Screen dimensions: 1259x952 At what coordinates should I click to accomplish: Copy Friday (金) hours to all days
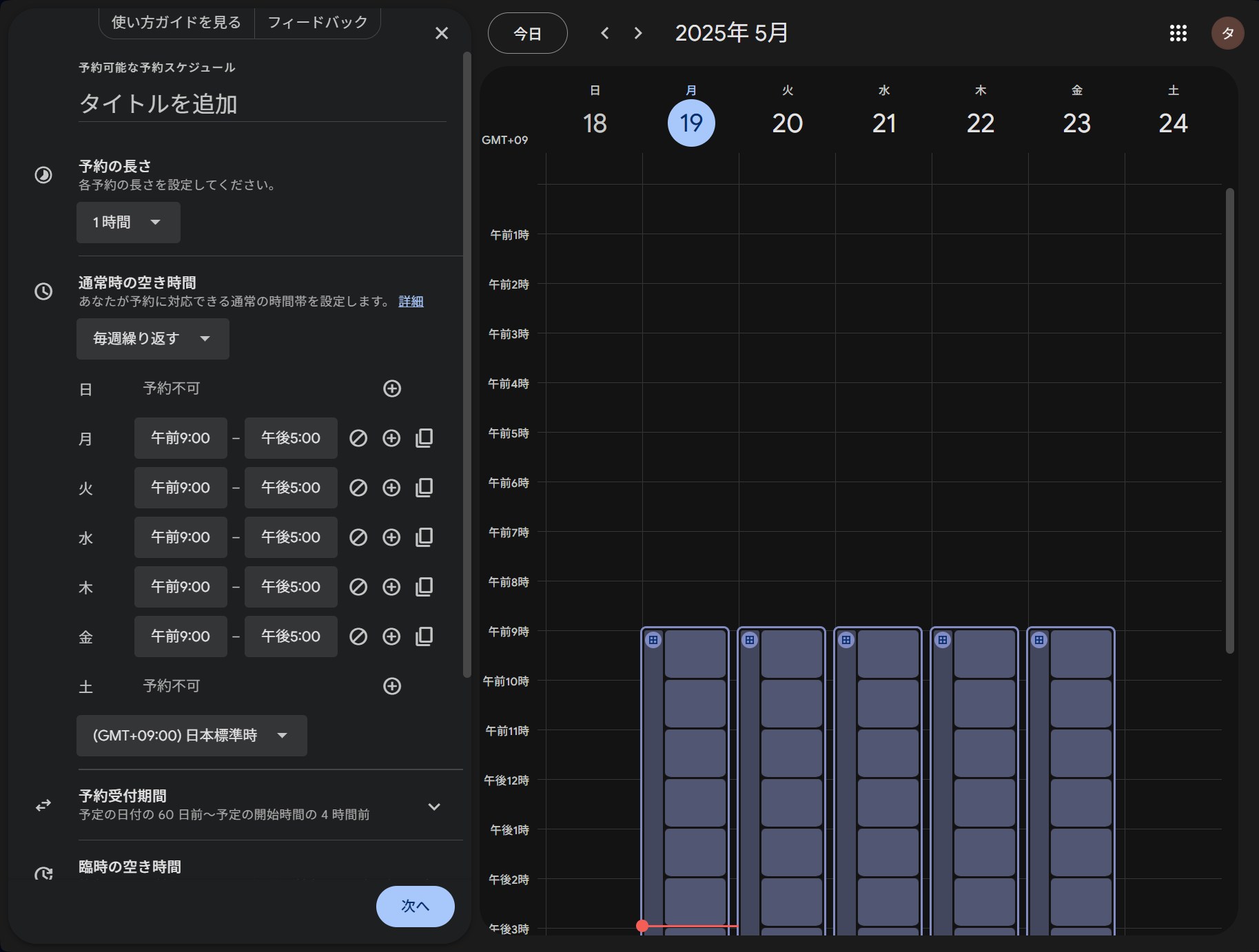pyautogui.click(x=424, y=637)
